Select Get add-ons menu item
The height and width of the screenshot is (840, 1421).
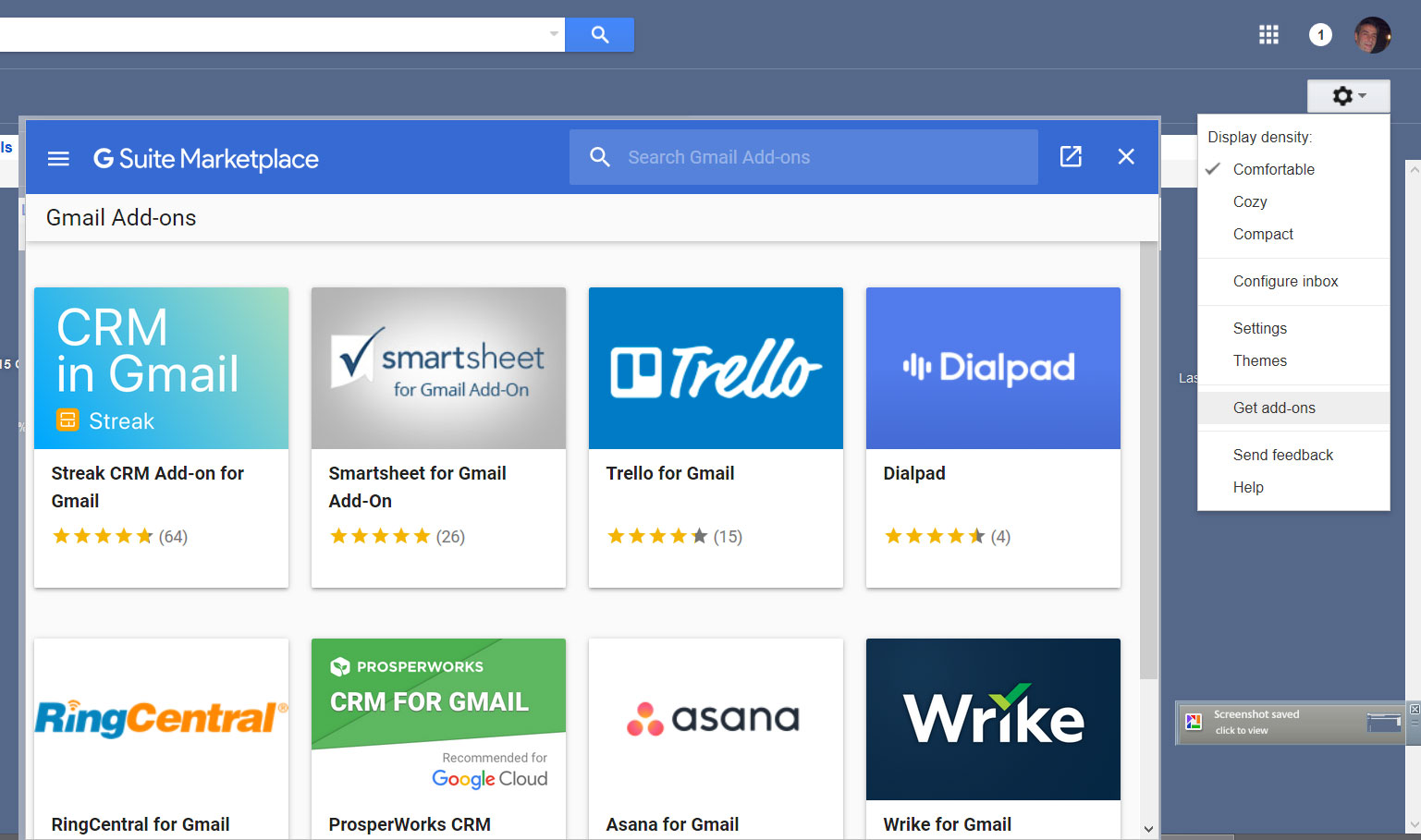point(1293,408)
